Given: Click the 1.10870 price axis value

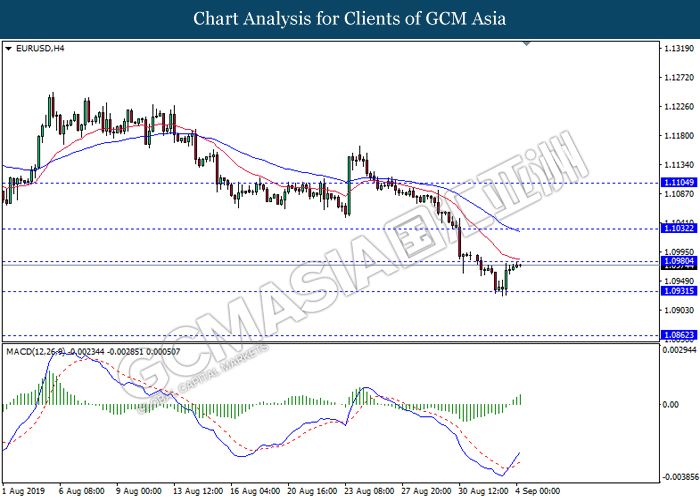Looking at the screenshot, I should pyautogui.click(x=679, y=194).
